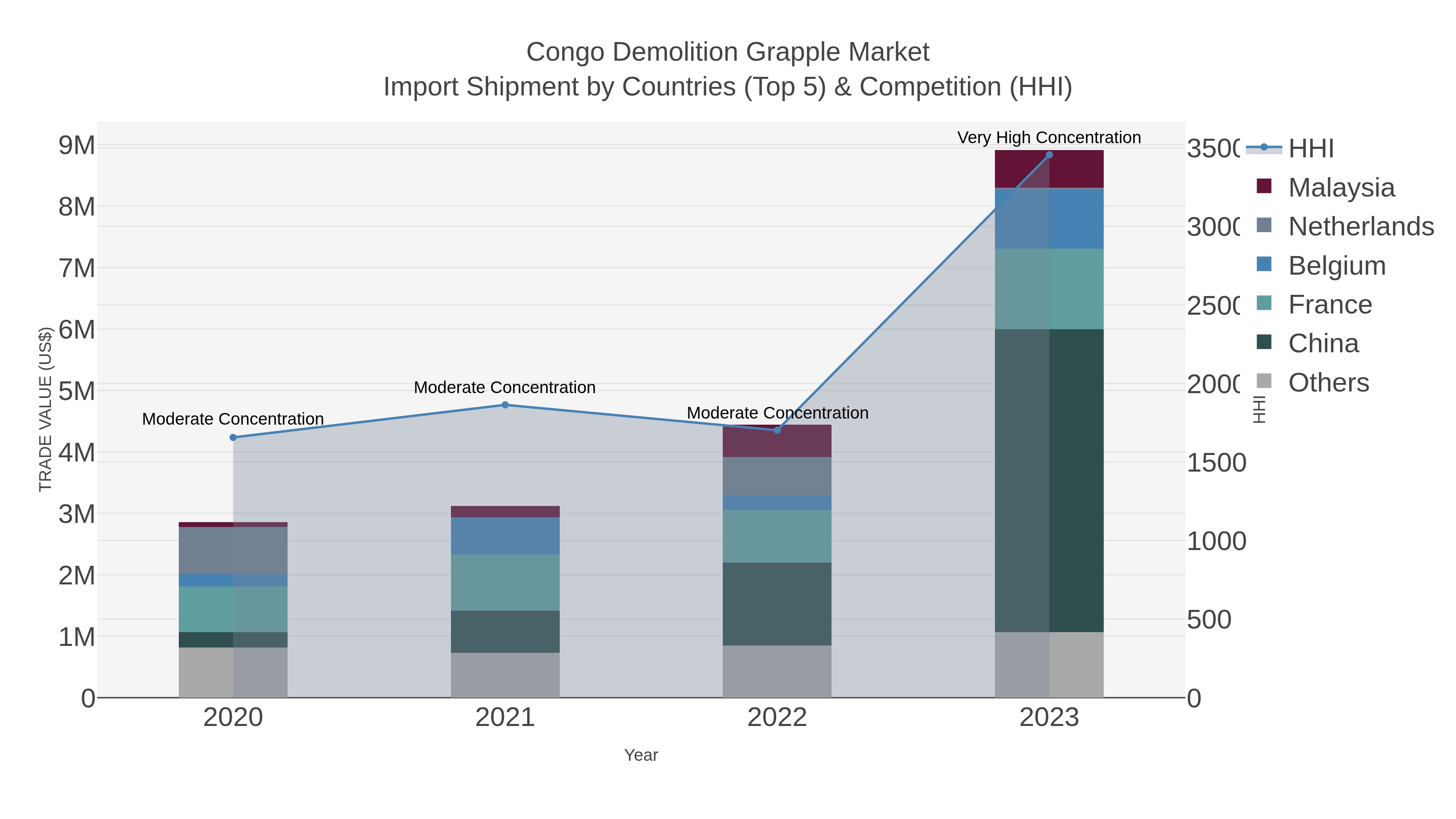Click the France segment in the 2023 bar

tap(1049, 289)
